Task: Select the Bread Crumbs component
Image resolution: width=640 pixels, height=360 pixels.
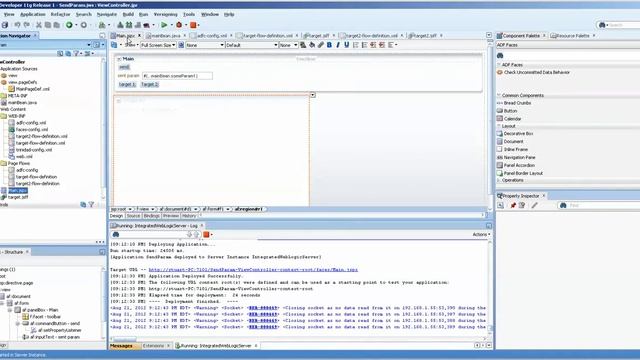Action: 514,103
